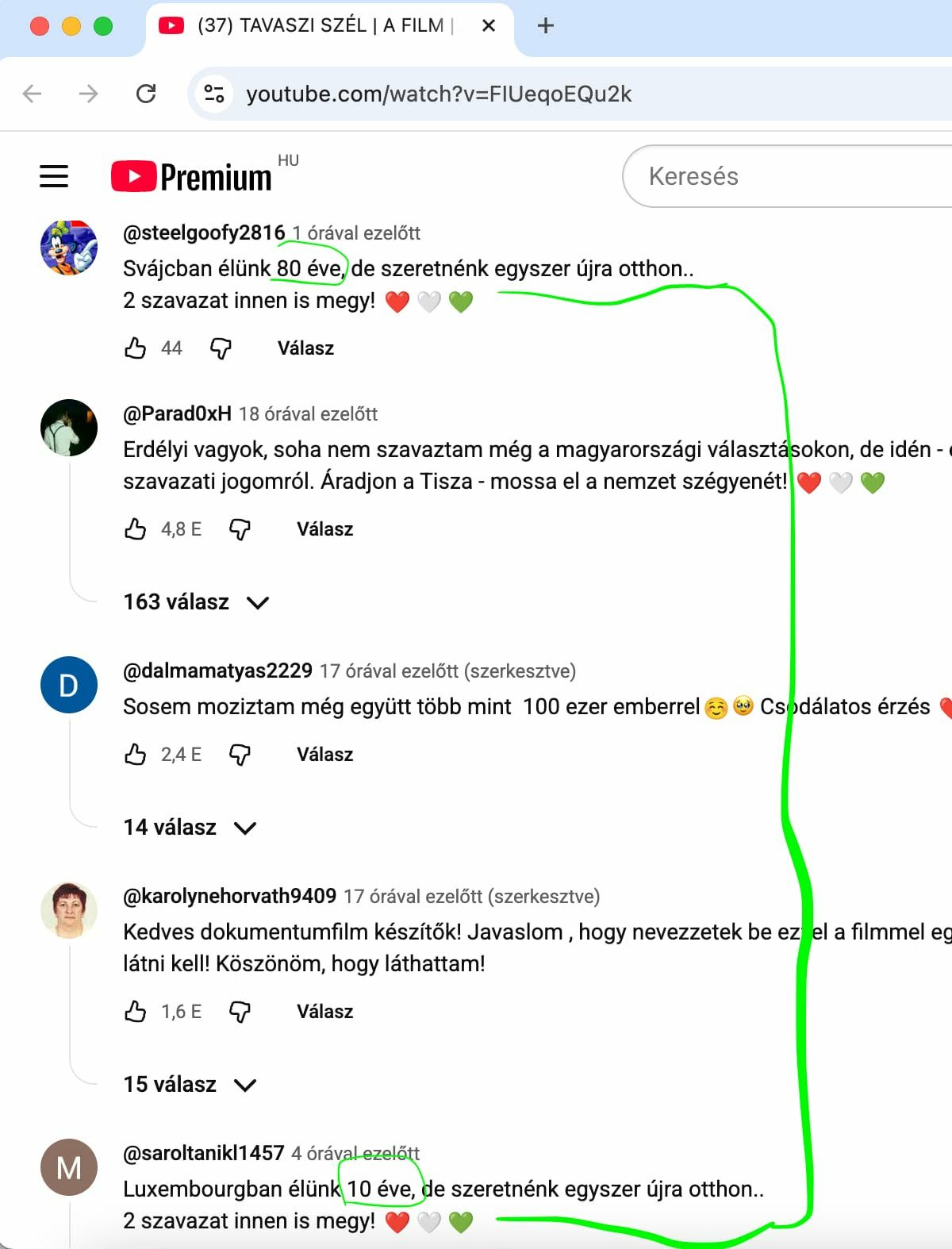Expand the 15 válasz replies

190,1085
